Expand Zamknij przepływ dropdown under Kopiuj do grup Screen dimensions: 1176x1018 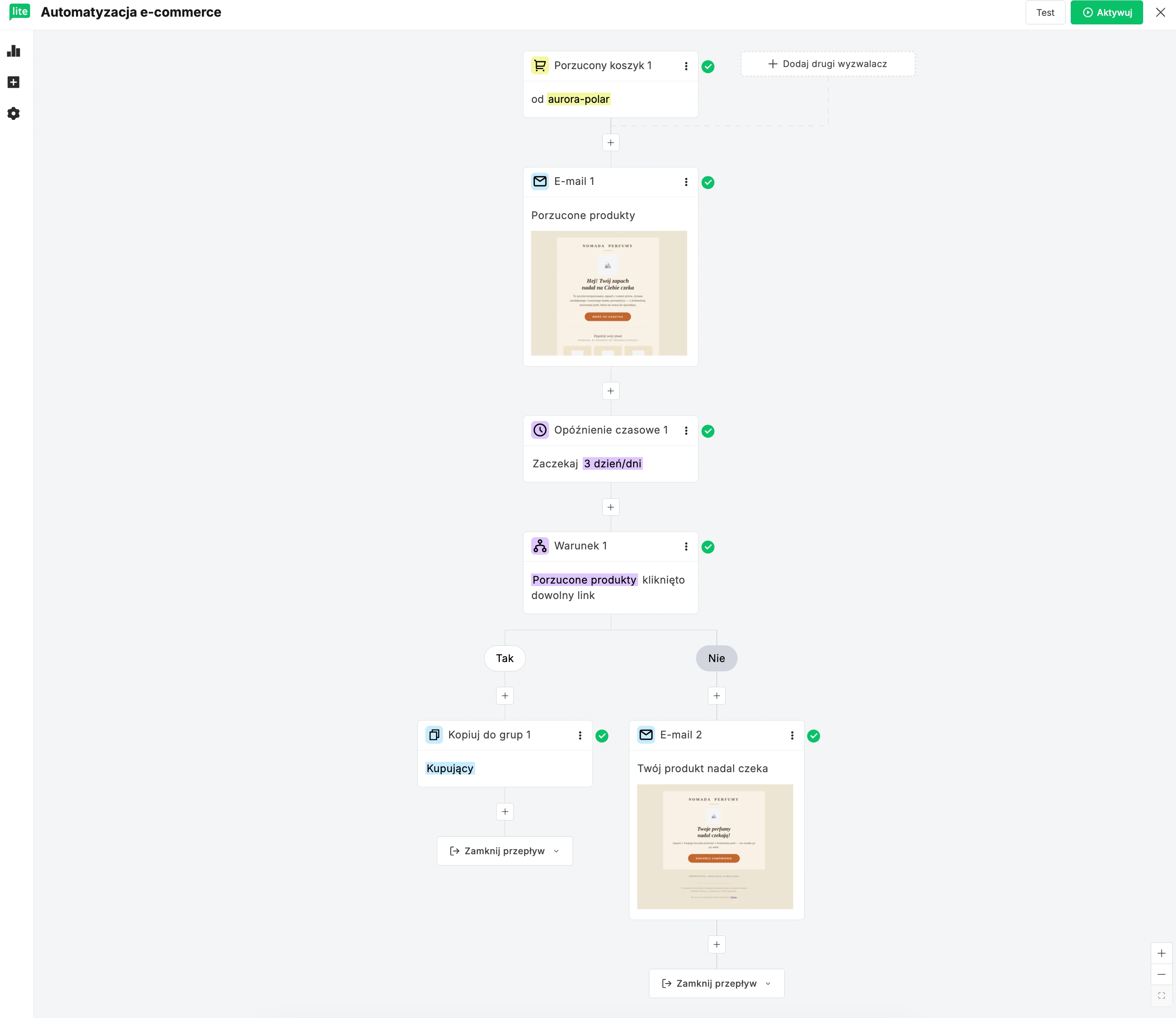coord(504,851)
